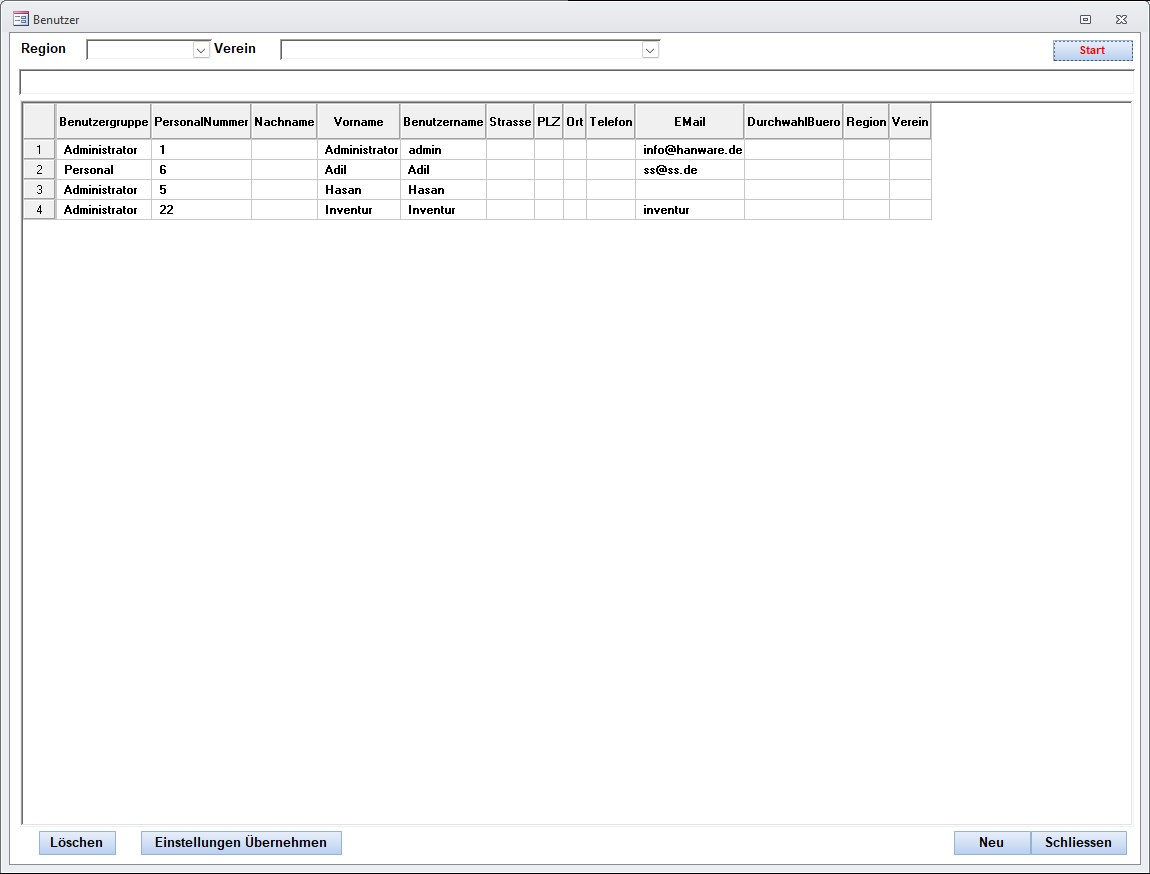Click the red Start button
The height and width of the screenshot is (874, 1150).
click(1092, 50)
